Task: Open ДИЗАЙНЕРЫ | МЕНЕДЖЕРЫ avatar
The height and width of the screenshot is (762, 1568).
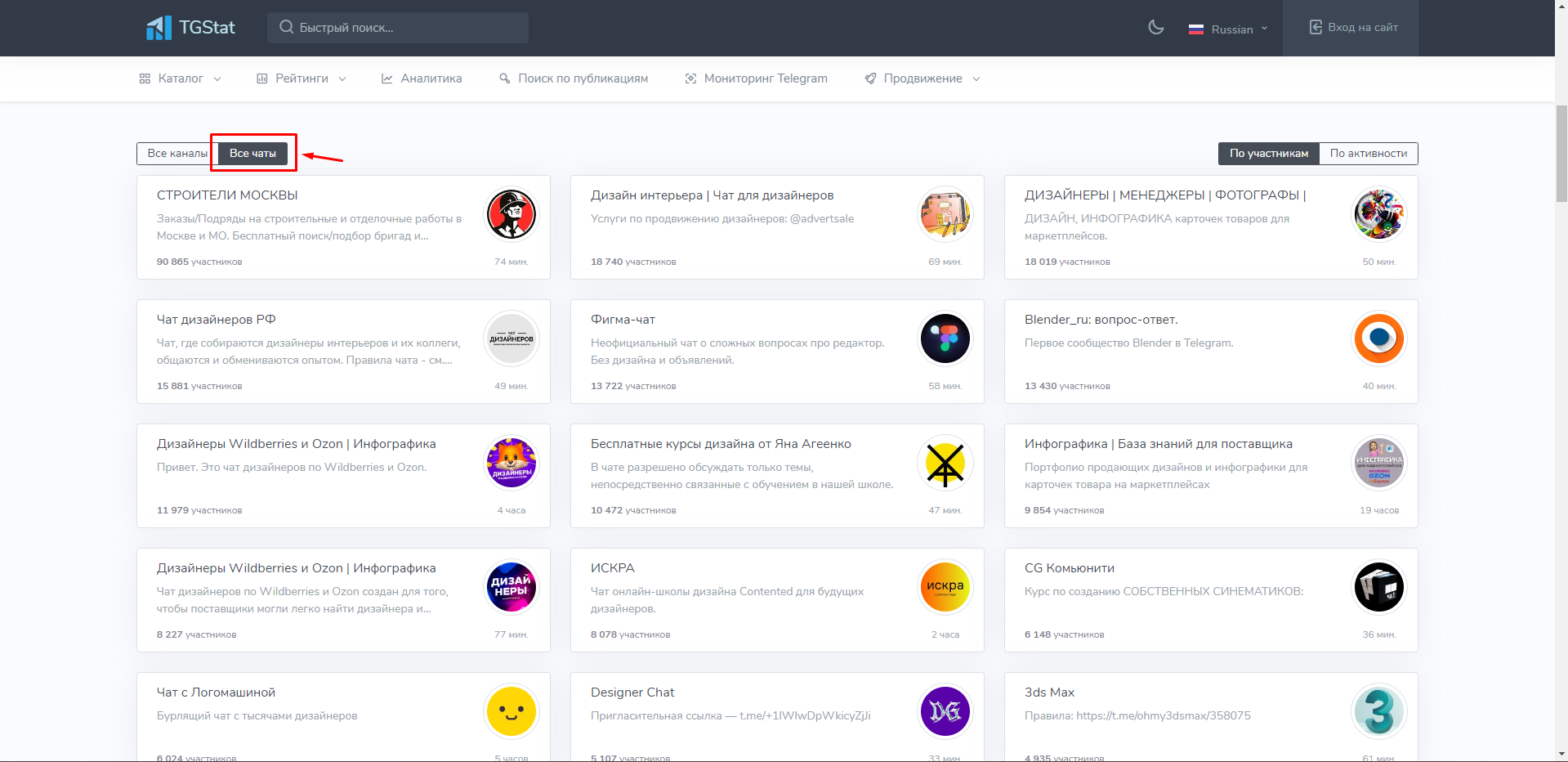Action: pos(1379,214)
